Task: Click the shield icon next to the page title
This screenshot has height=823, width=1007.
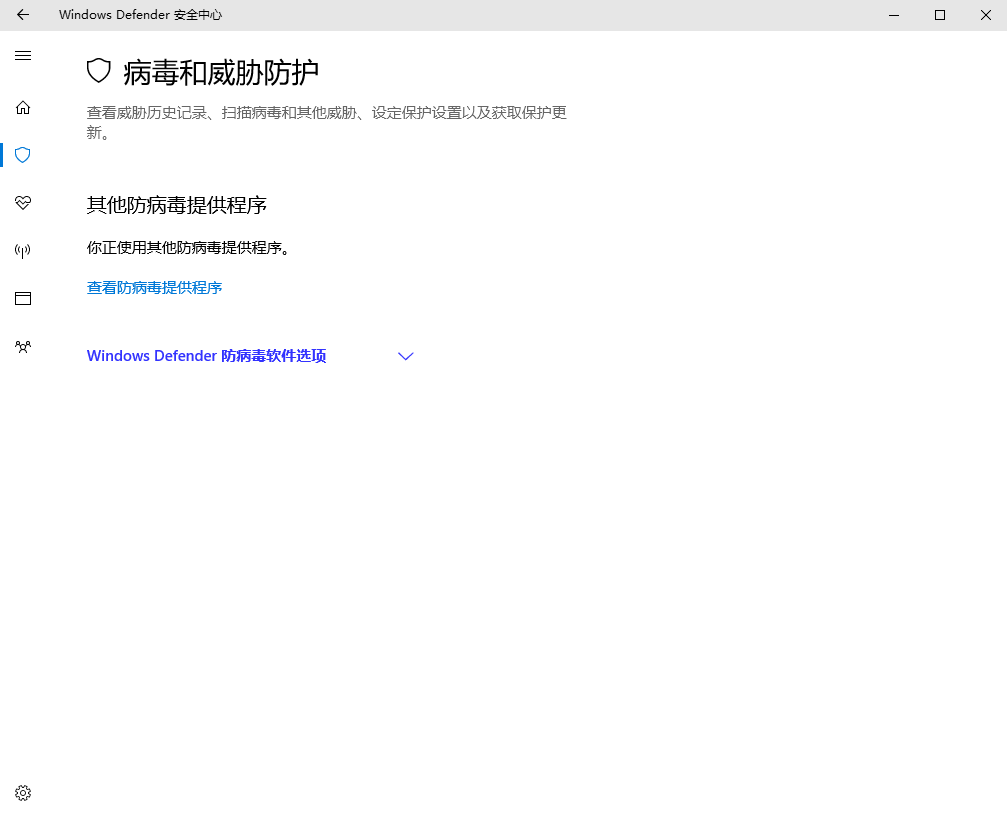Action: (97, 71)
